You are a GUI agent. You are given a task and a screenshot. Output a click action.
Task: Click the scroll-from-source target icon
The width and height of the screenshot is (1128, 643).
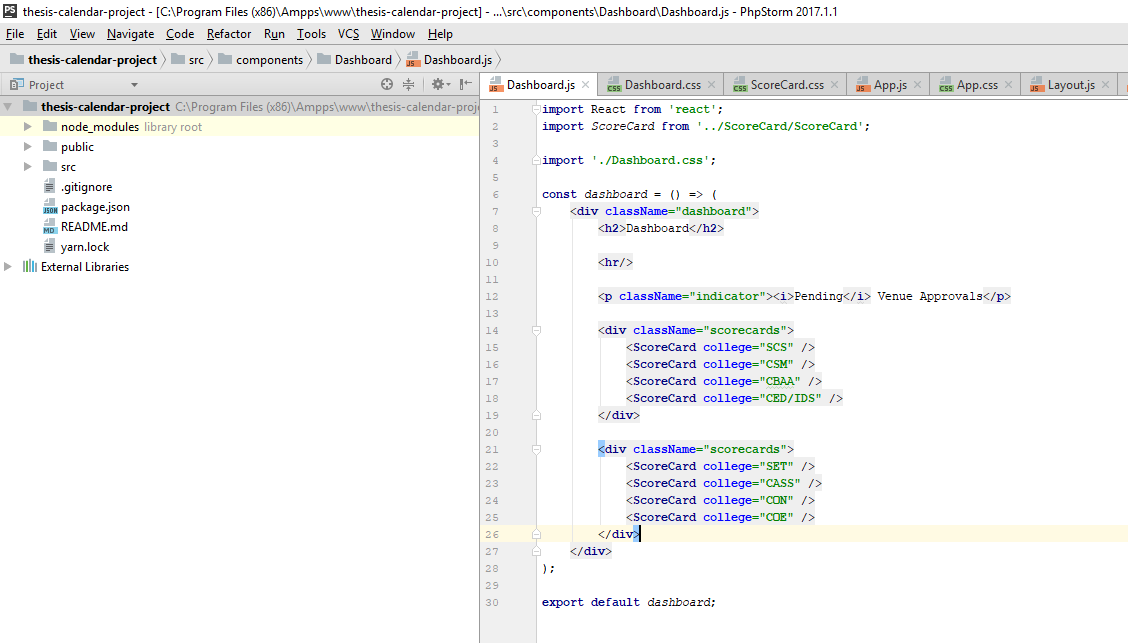pos(387,85)
